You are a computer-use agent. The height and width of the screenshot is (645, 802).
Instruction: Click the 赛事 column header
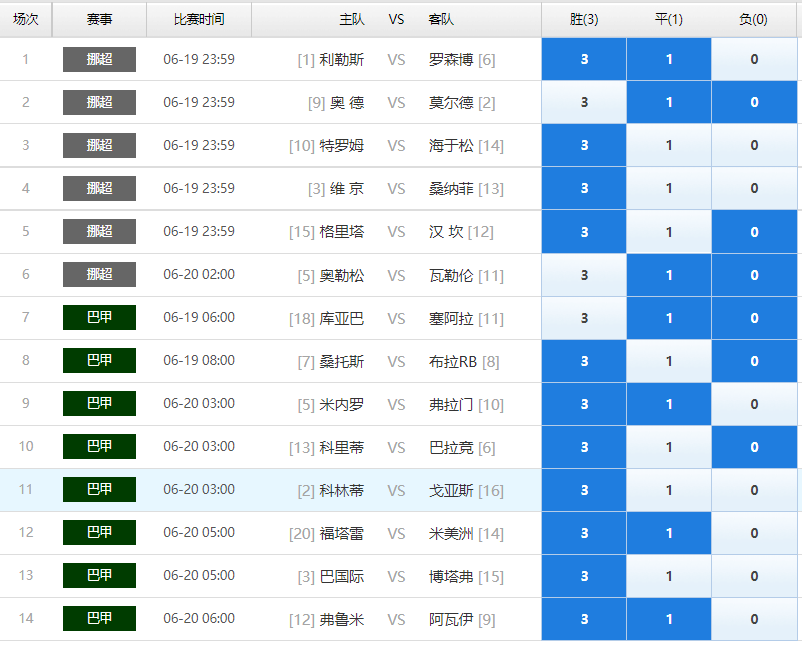coord(99,19)
